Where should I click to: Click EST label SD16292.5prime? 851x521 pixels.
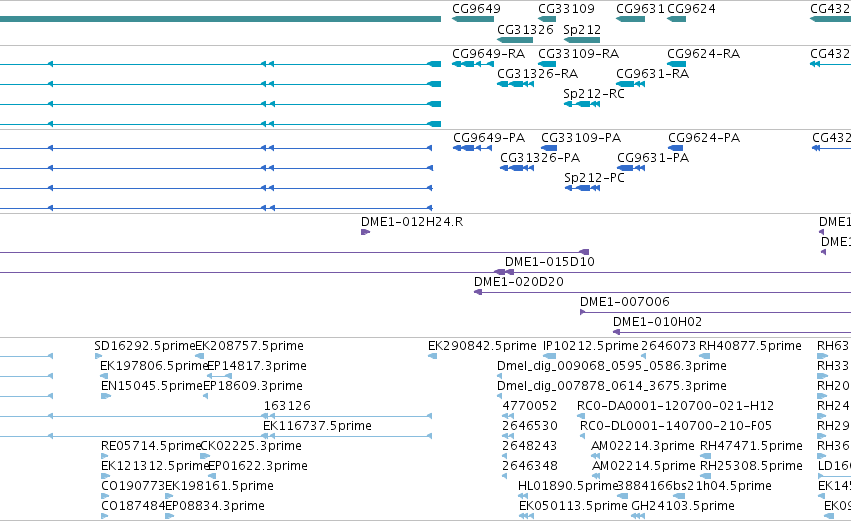[x=144, y=346]
